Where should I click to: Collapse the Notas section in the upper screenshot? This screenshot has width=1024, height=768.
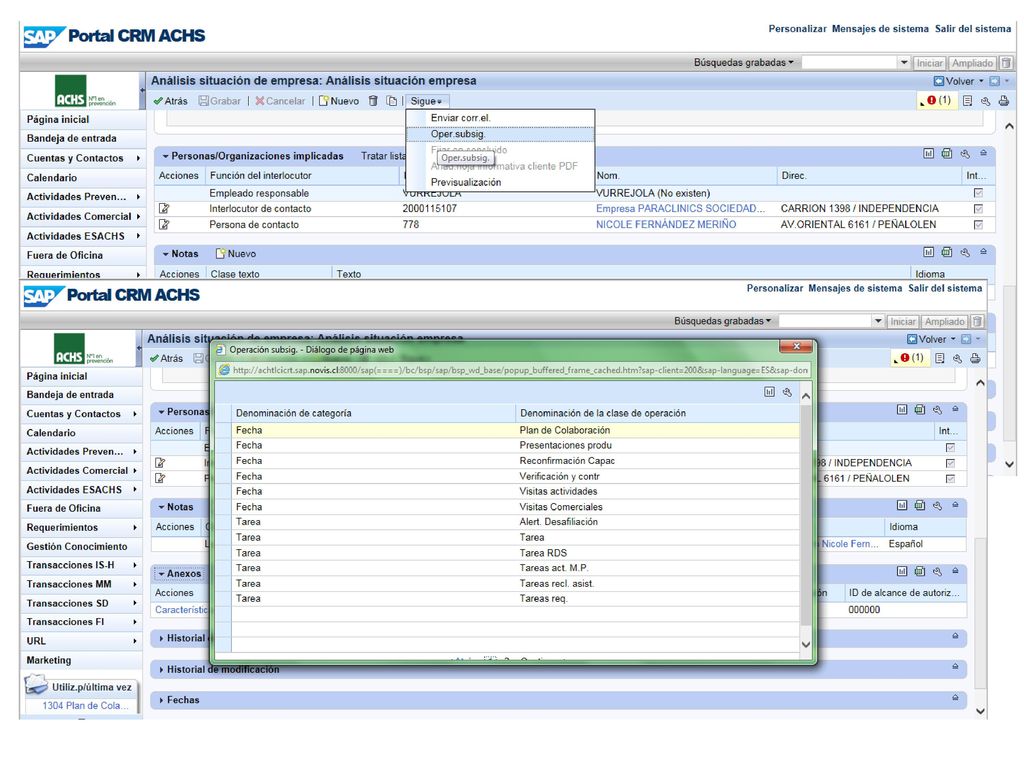(165, 253)
